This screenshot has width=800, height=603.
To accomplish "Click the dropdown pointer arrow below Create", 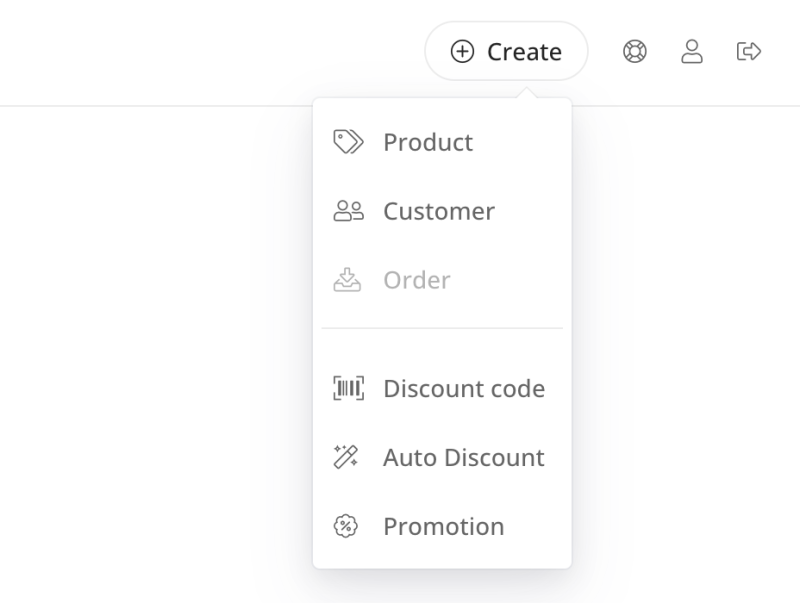I will (527, 93).
